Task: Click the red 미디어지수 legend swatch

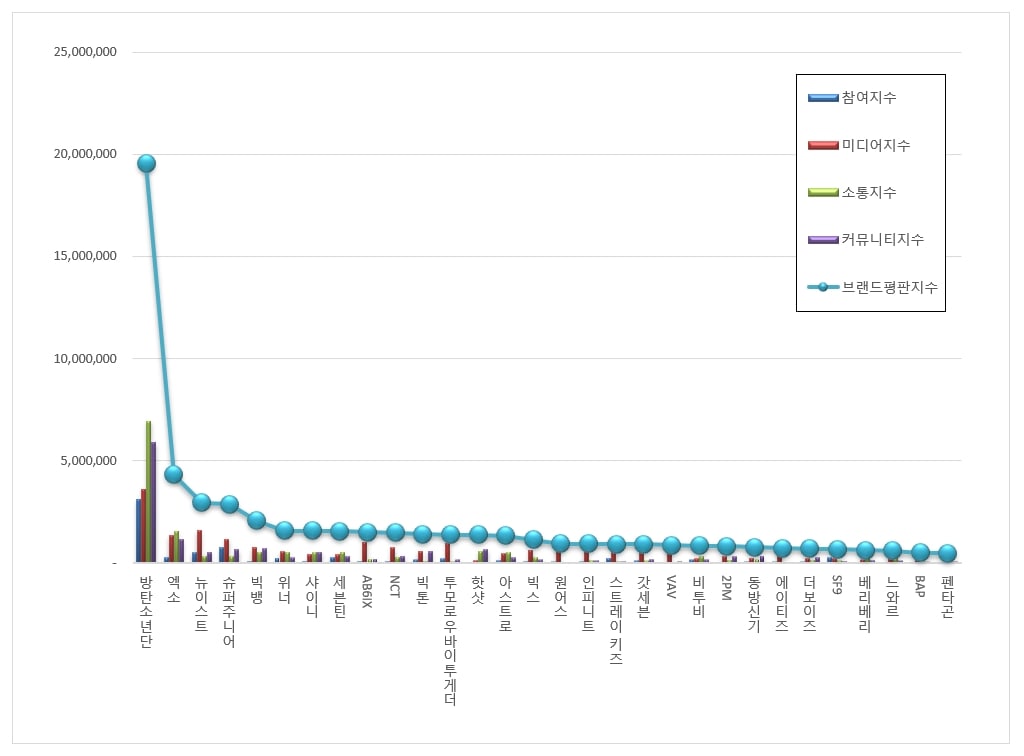Action: click(x=823, y=145)
